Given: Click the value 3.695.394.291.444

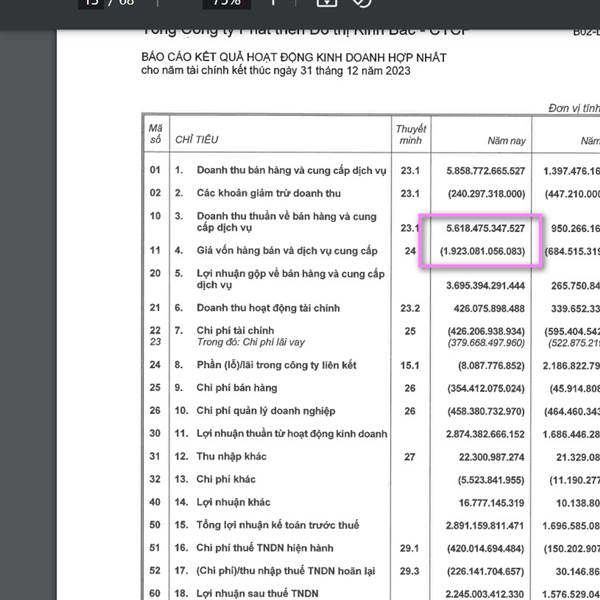Looking at the screenshot, I should click(485, 286).
